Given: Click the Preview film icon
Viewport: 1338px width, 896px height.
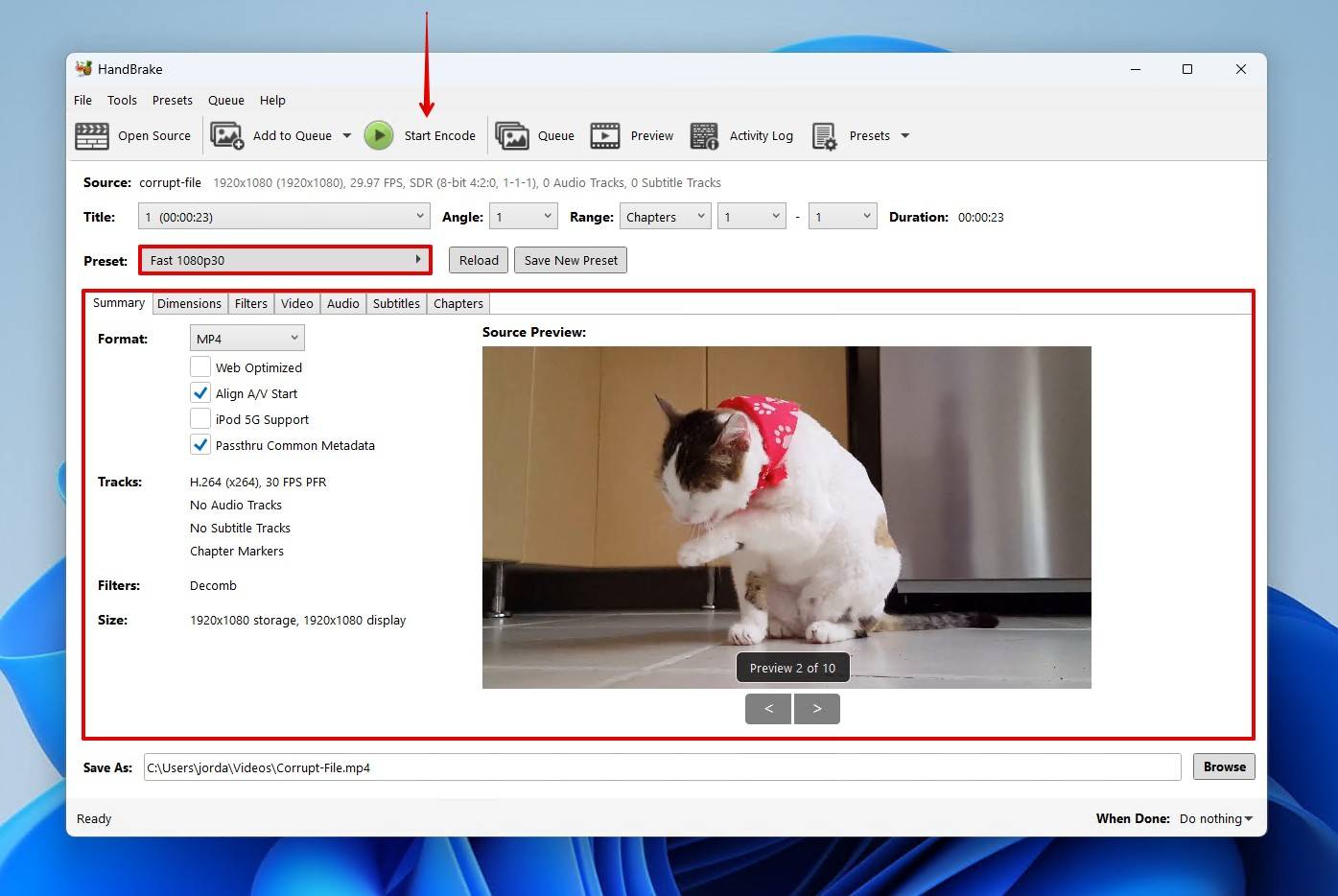Looking at the screenshot, I should [x=605, y=136].
